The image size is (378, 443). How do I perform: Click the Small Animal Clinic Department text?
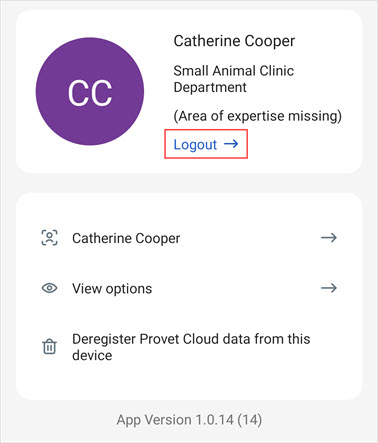234,79
